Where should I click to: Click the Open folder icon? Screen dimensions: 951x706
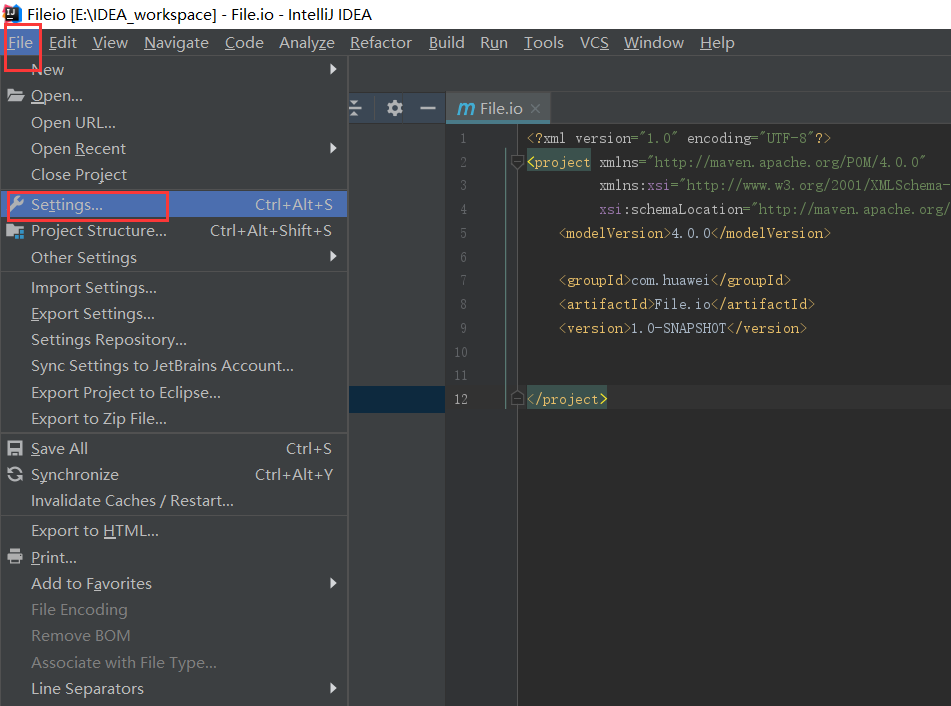click(15, 95)
